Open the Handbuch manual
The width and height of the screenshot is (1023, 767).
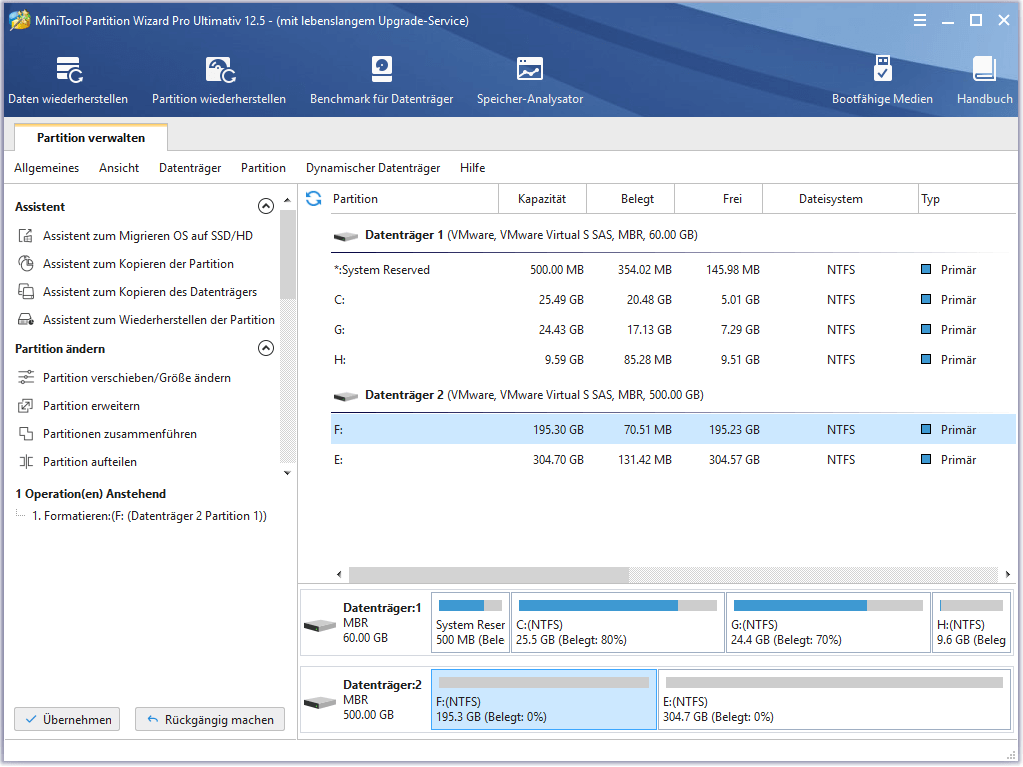pos(985,80)
